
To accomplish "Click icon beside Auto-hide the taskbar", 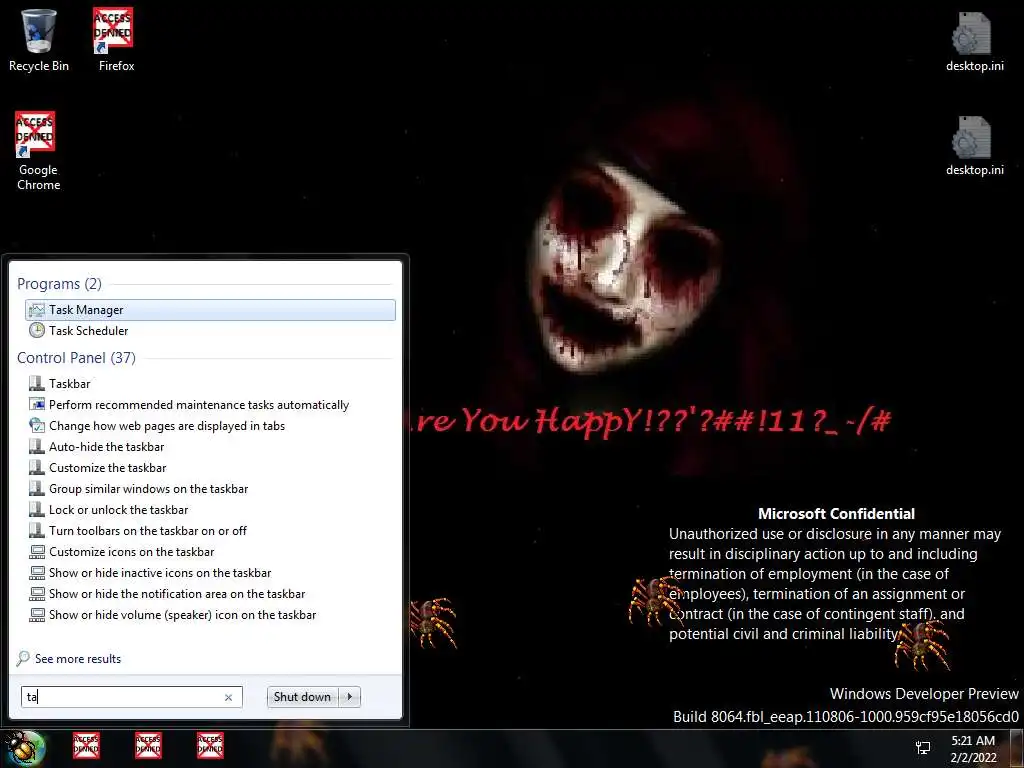I will tap(37, 447).
